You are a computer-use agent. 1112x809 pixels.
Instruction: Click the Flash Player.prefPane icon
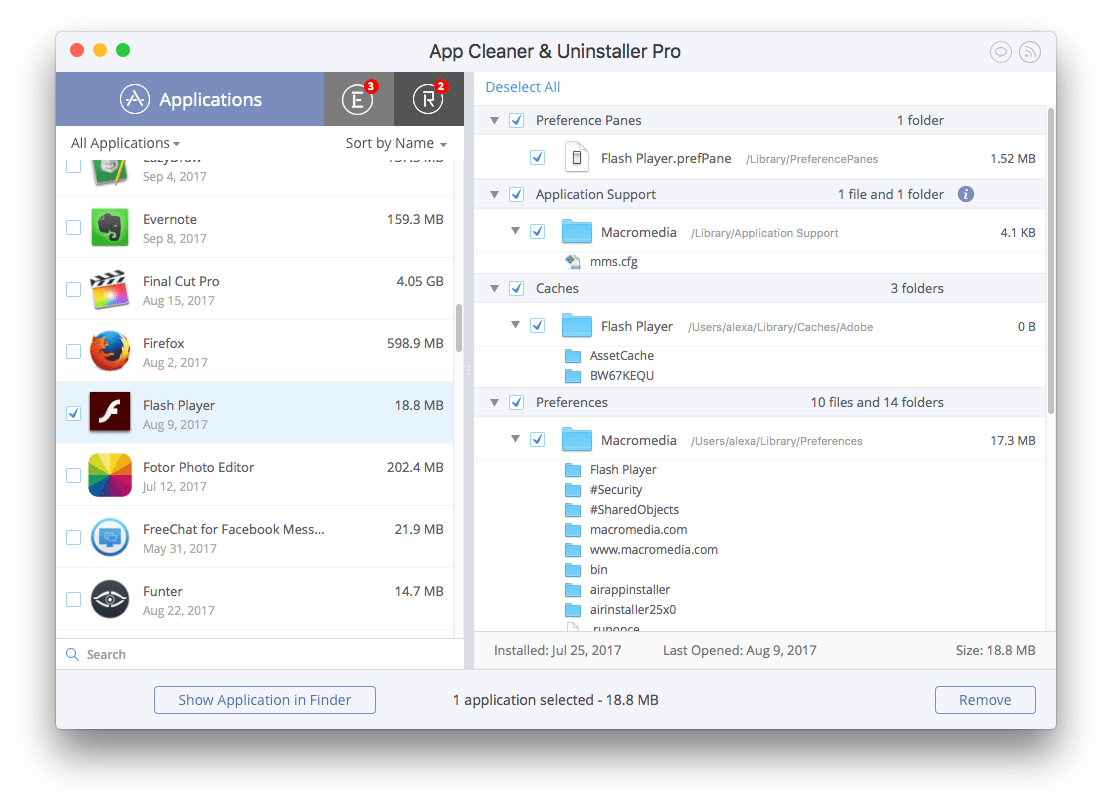pyautogui.click(x=576, y=157)
